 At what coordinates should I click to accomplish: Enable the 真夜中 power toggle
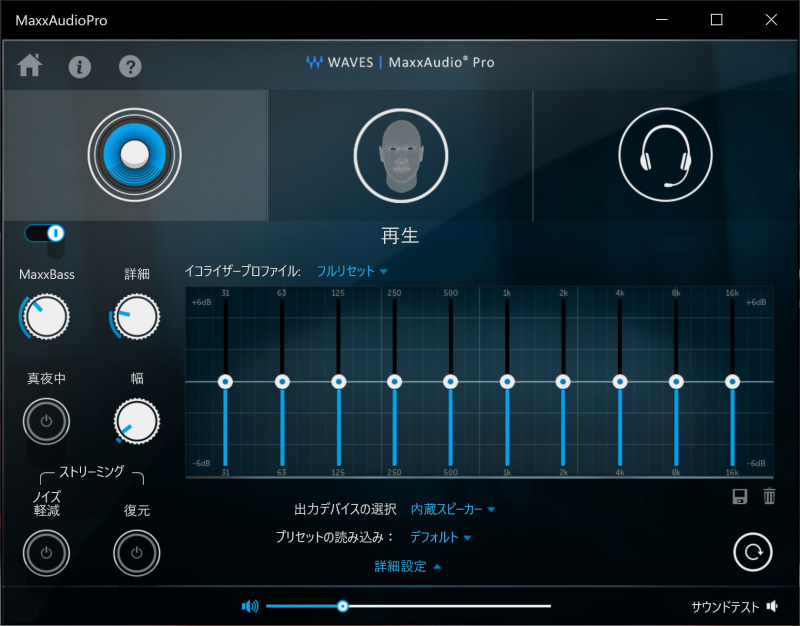[x=45, y=421]
